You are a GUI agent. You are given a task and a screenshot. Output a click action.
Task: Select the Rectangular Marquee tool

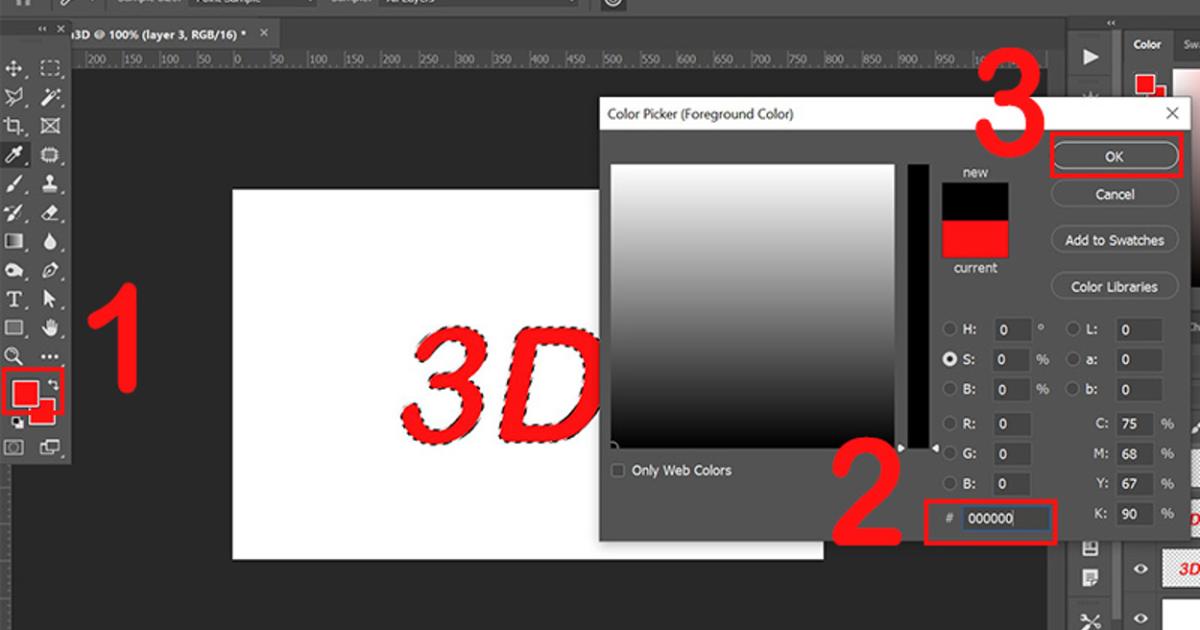50,68
